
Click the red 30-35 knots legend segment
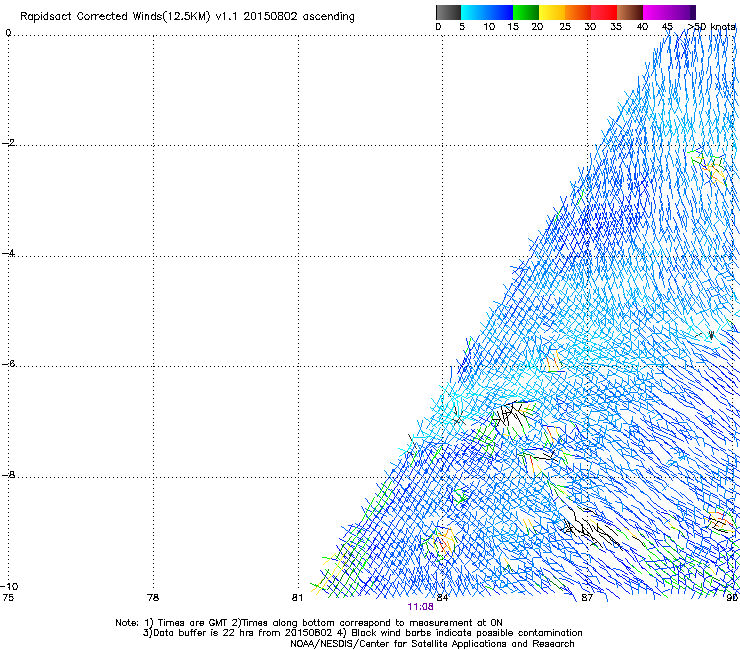tap(604, 12)
